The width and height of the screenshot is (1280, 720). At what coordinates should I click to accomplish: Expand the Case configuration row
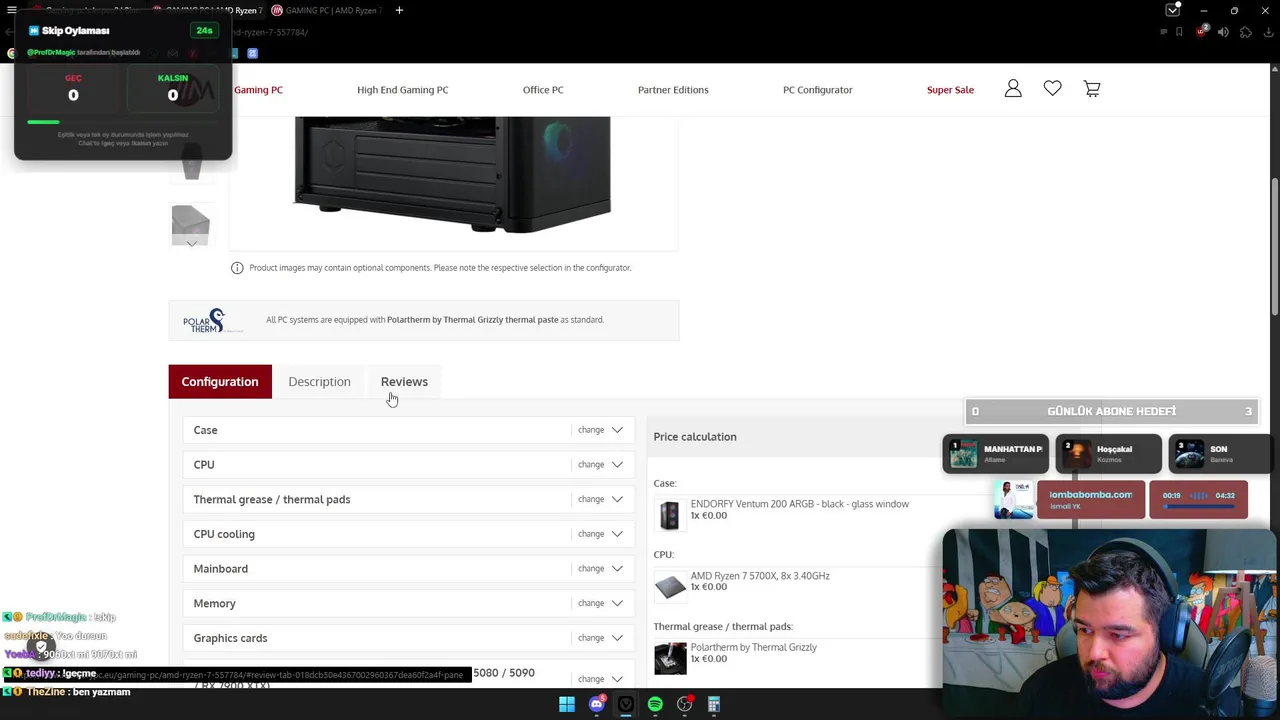click(408, 430)
